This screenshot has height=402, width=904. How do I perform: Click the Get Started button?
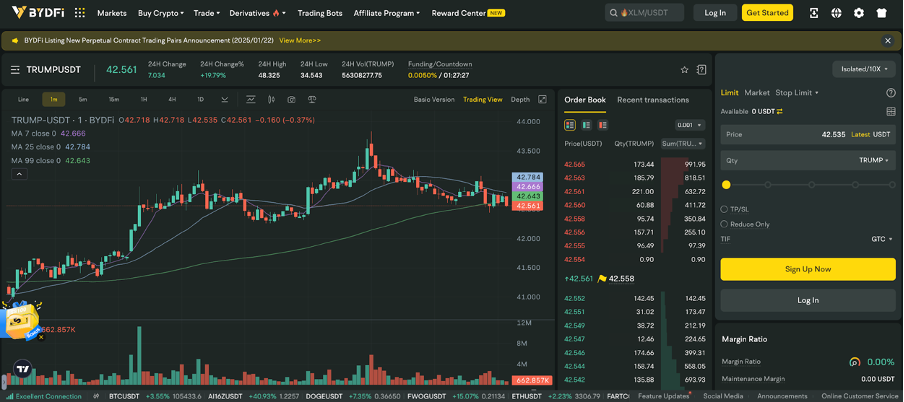click(x=767, y=13)
